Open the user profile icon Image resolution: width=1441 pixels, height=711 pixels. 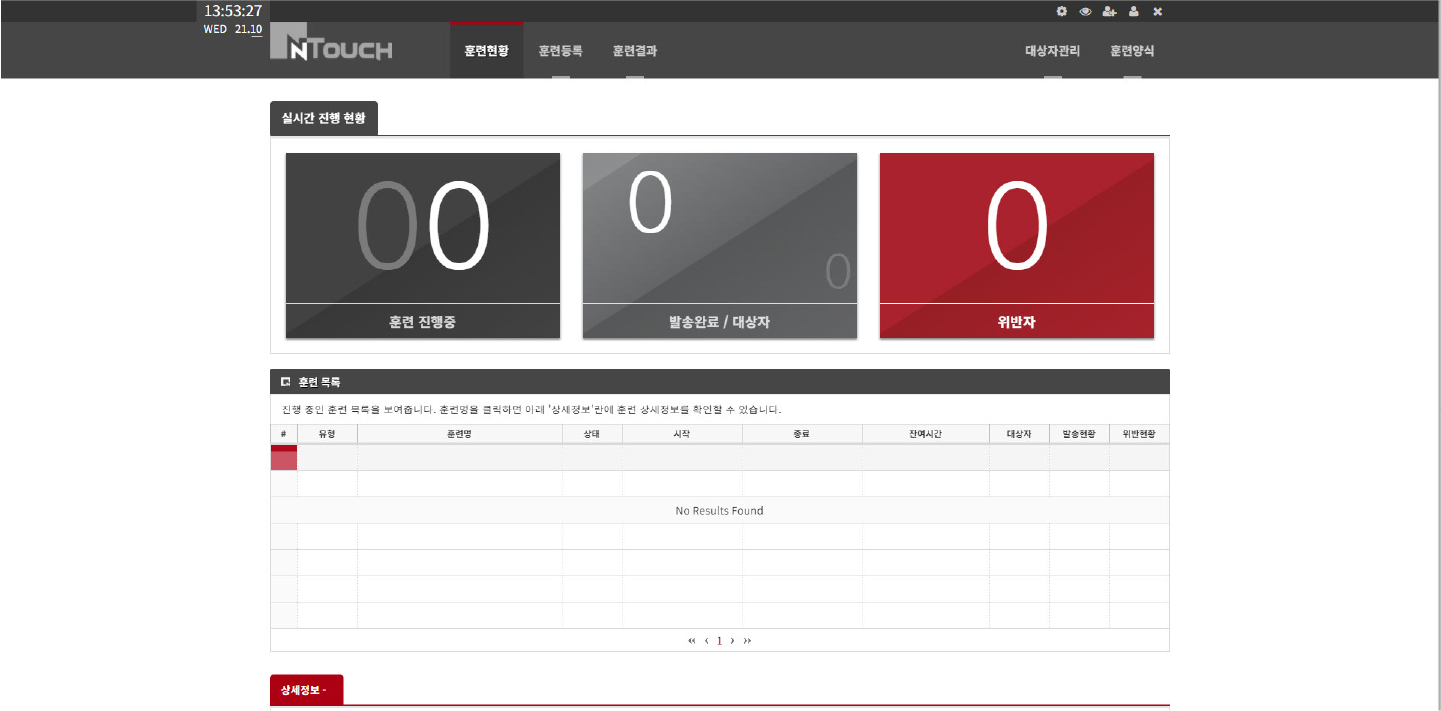click(x=1134, y=11)
